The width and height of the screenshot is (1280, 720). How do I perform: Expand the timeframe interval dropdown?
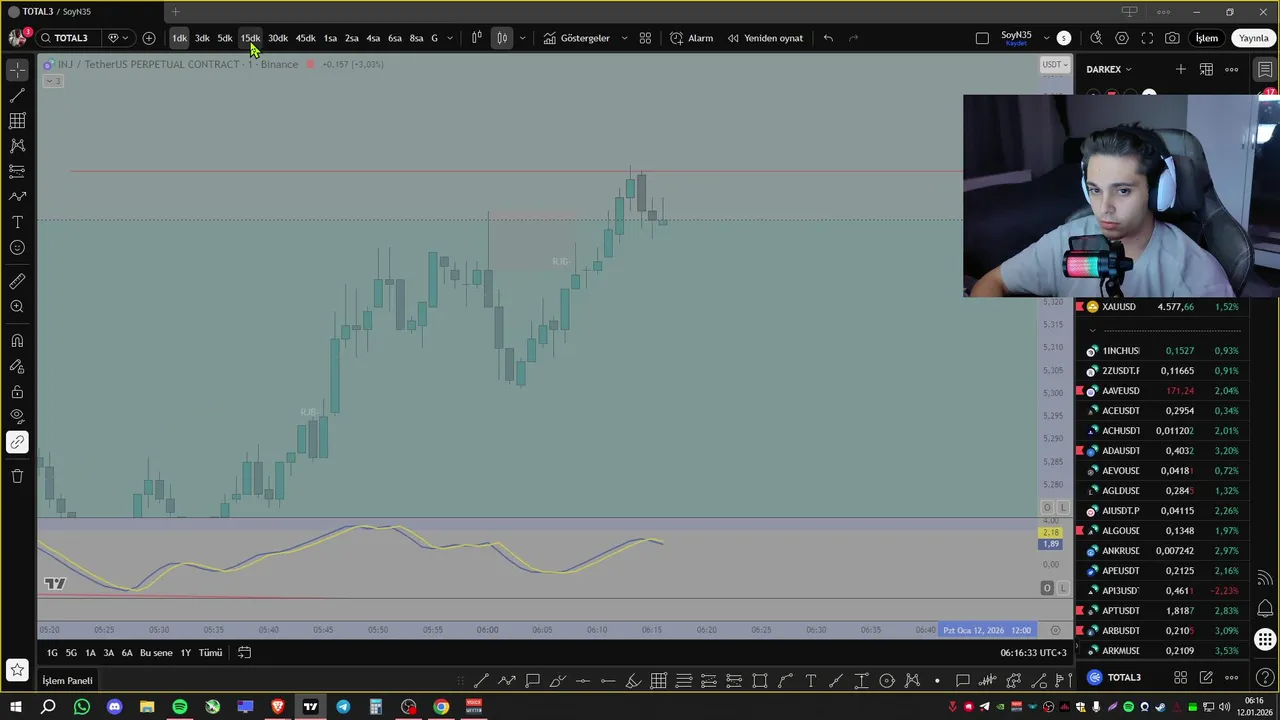coord(450,38)
